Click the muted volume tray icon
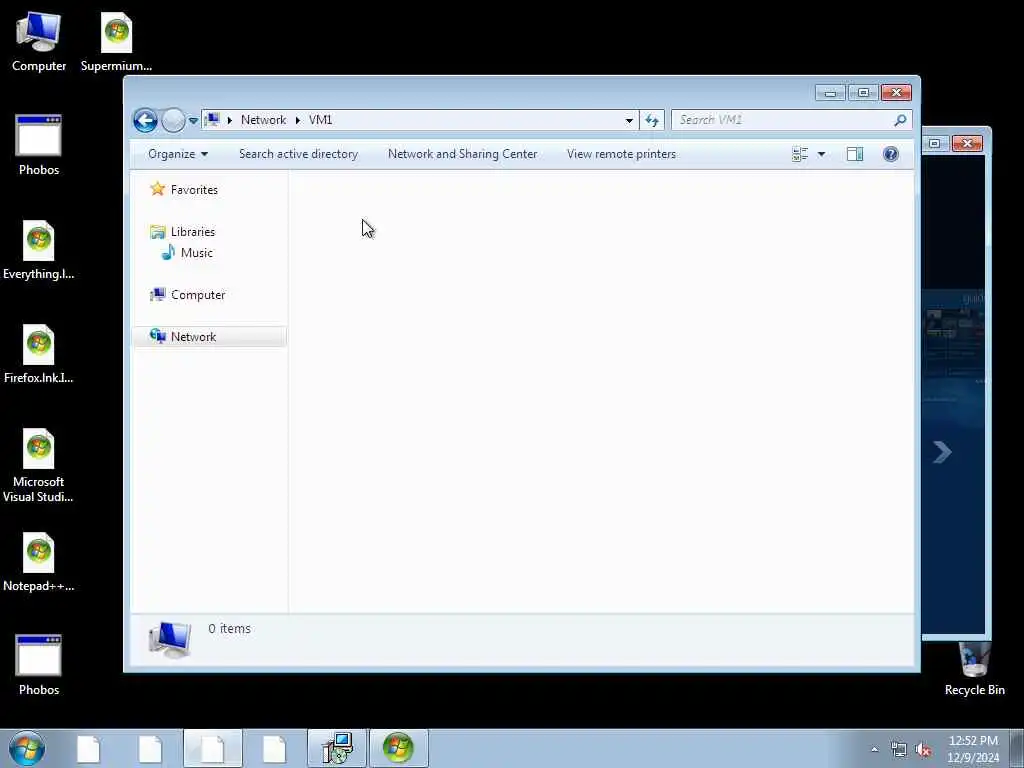 coord(923,750)
